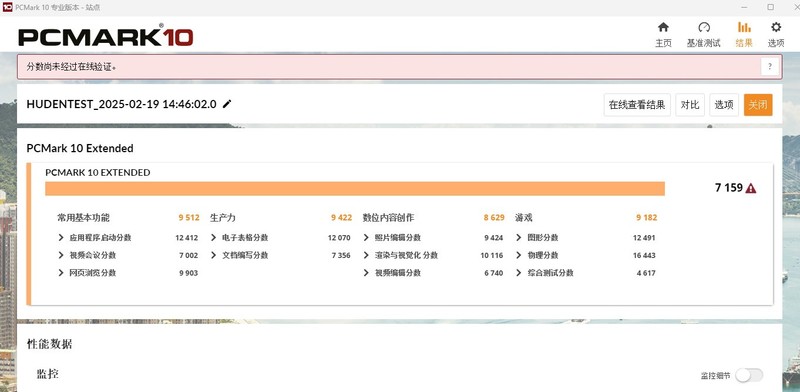Click the overall score 7 159
The width and height of the screenshot is (800, 392).
(729, 188)
